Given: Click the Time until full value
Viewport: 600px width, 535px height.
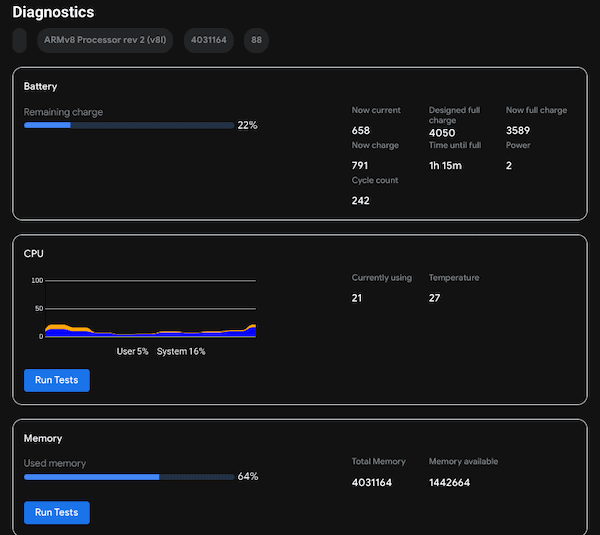Looking at the screenshot, I should click(x=445, y=165).
